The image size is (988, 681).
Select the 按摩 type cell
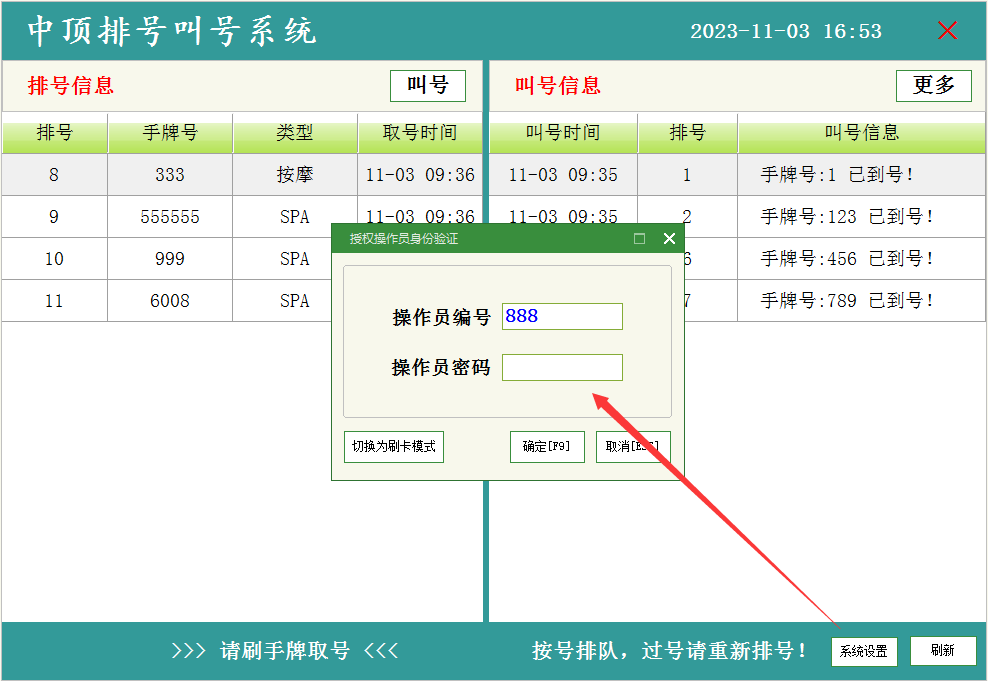(x=295, y=175)
